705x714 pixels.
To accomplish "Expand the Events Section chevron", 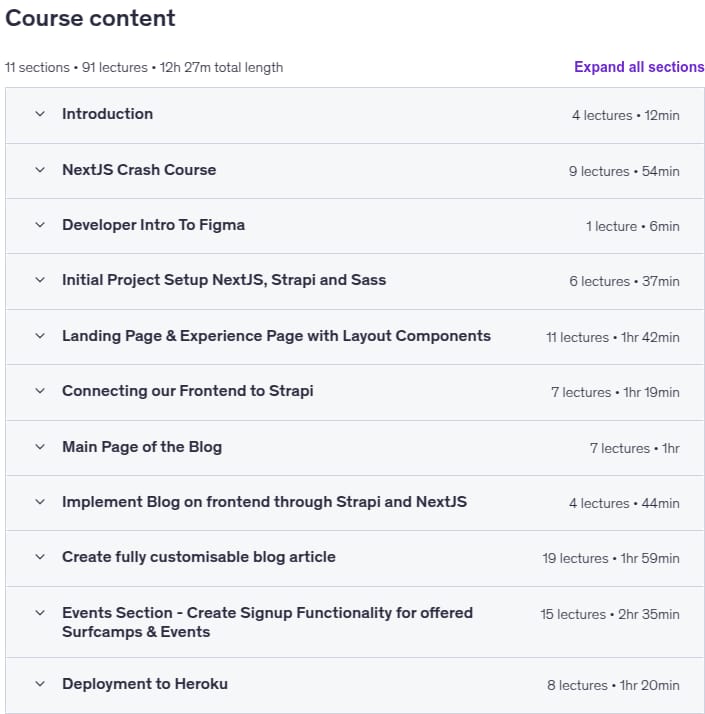I will (40, 613).
